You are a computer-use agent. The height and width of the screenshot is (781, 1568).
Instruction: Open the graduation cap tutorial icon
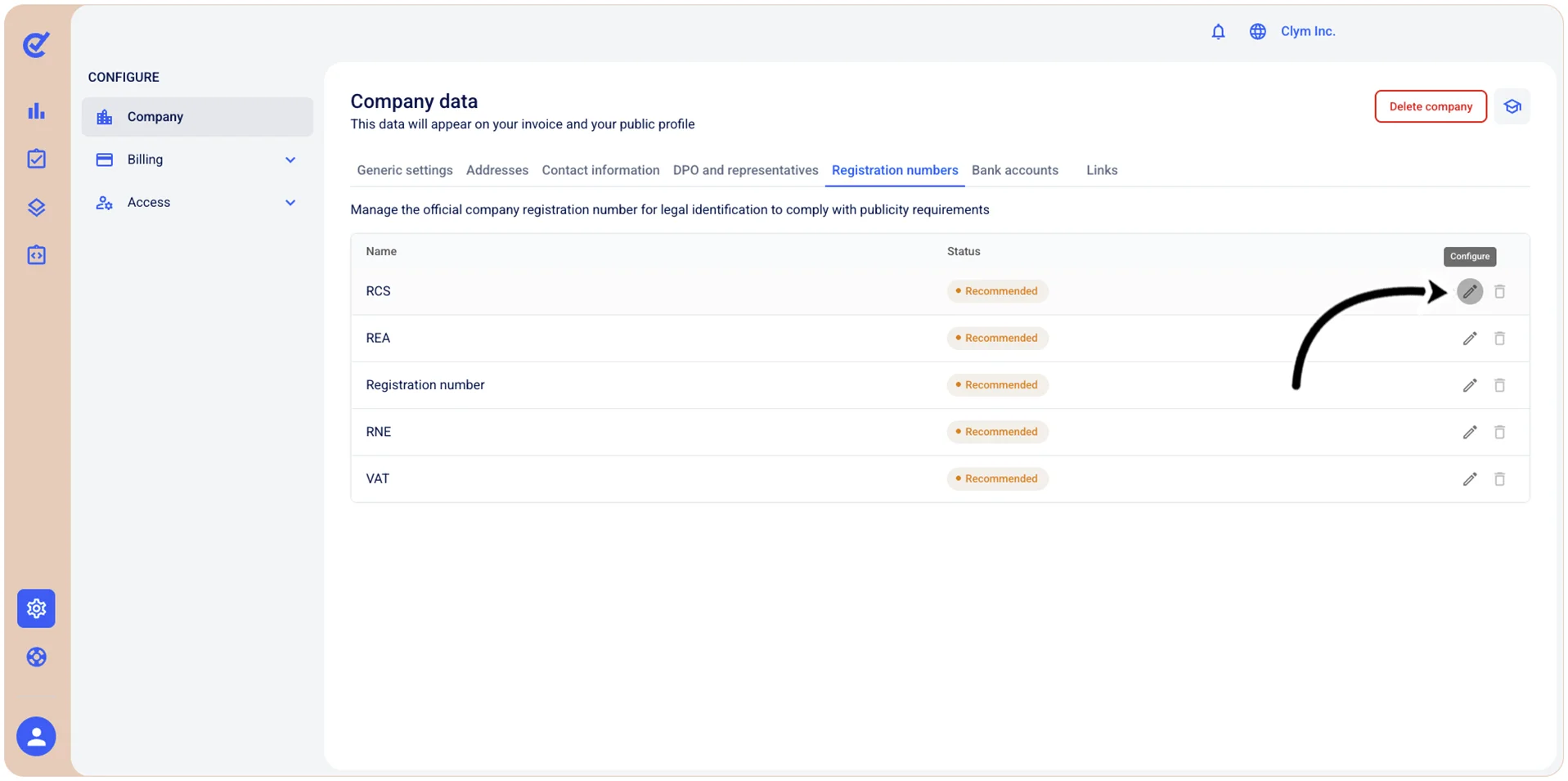1512,106
